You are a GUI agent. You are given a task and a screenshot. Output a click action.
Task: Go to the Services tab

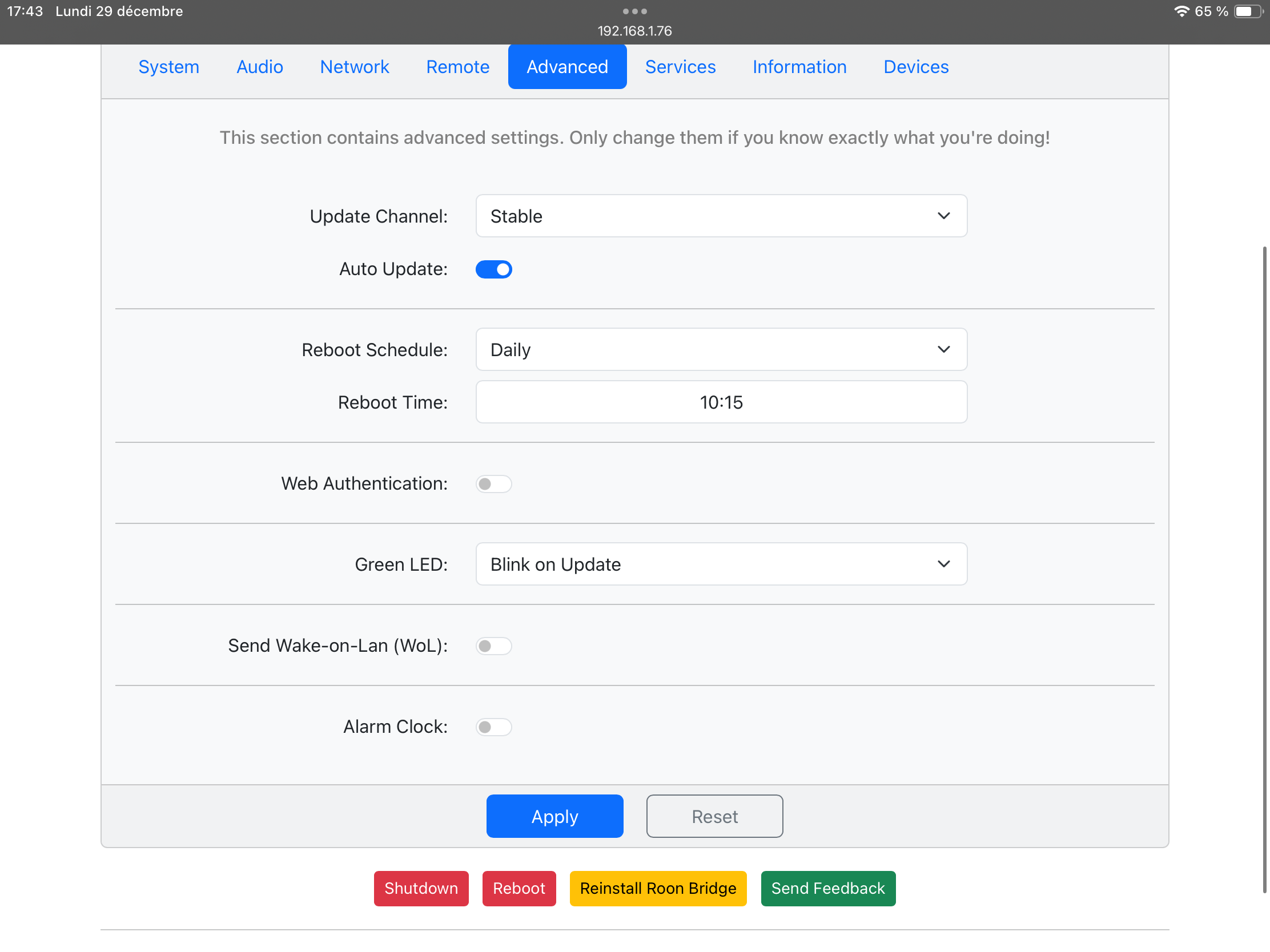pyautogui.click(x=680, y=67)
